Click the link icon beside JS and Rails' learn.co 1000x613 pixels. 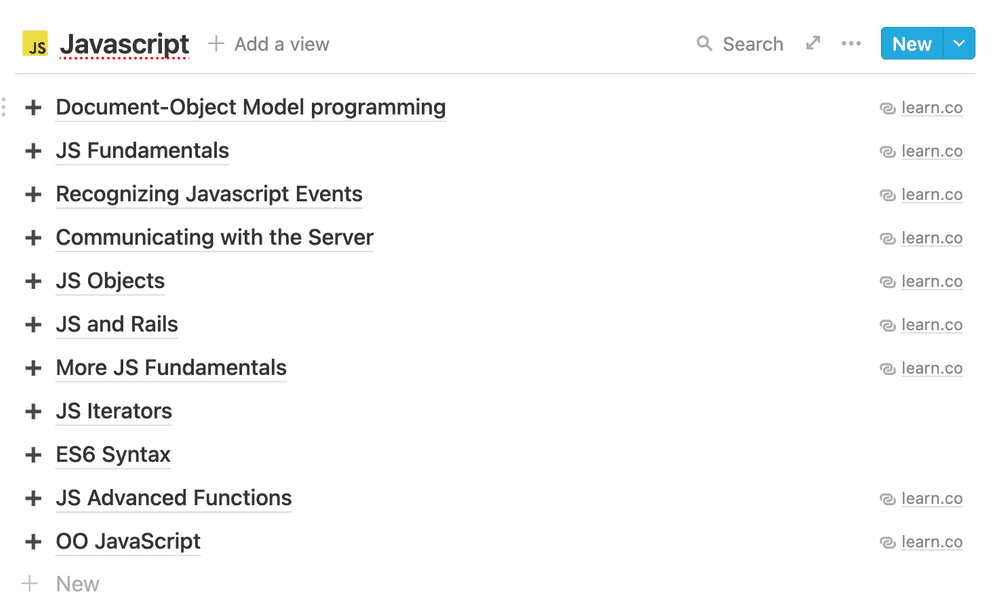(x=887, y=324)
